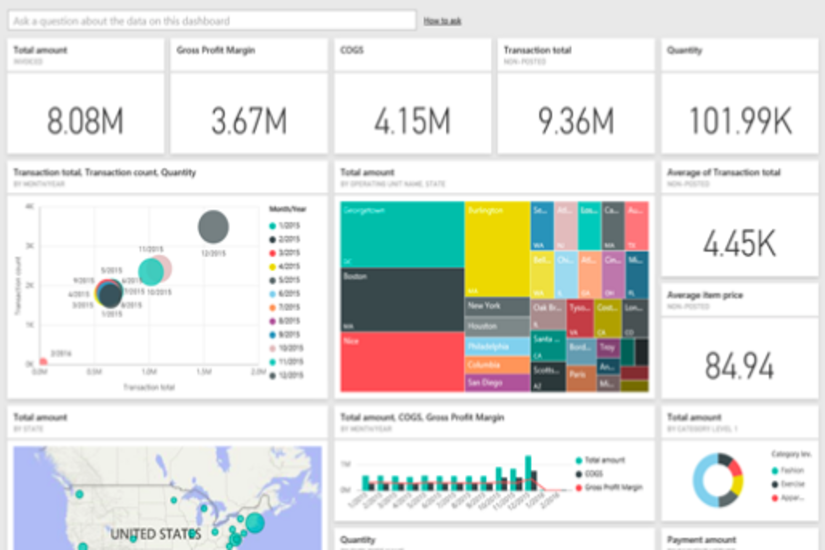Select the Gross Profit Margin 3.67M tile
Viewport: 825px width, 550px height.
pyautogui.click(x=249, y=96)
